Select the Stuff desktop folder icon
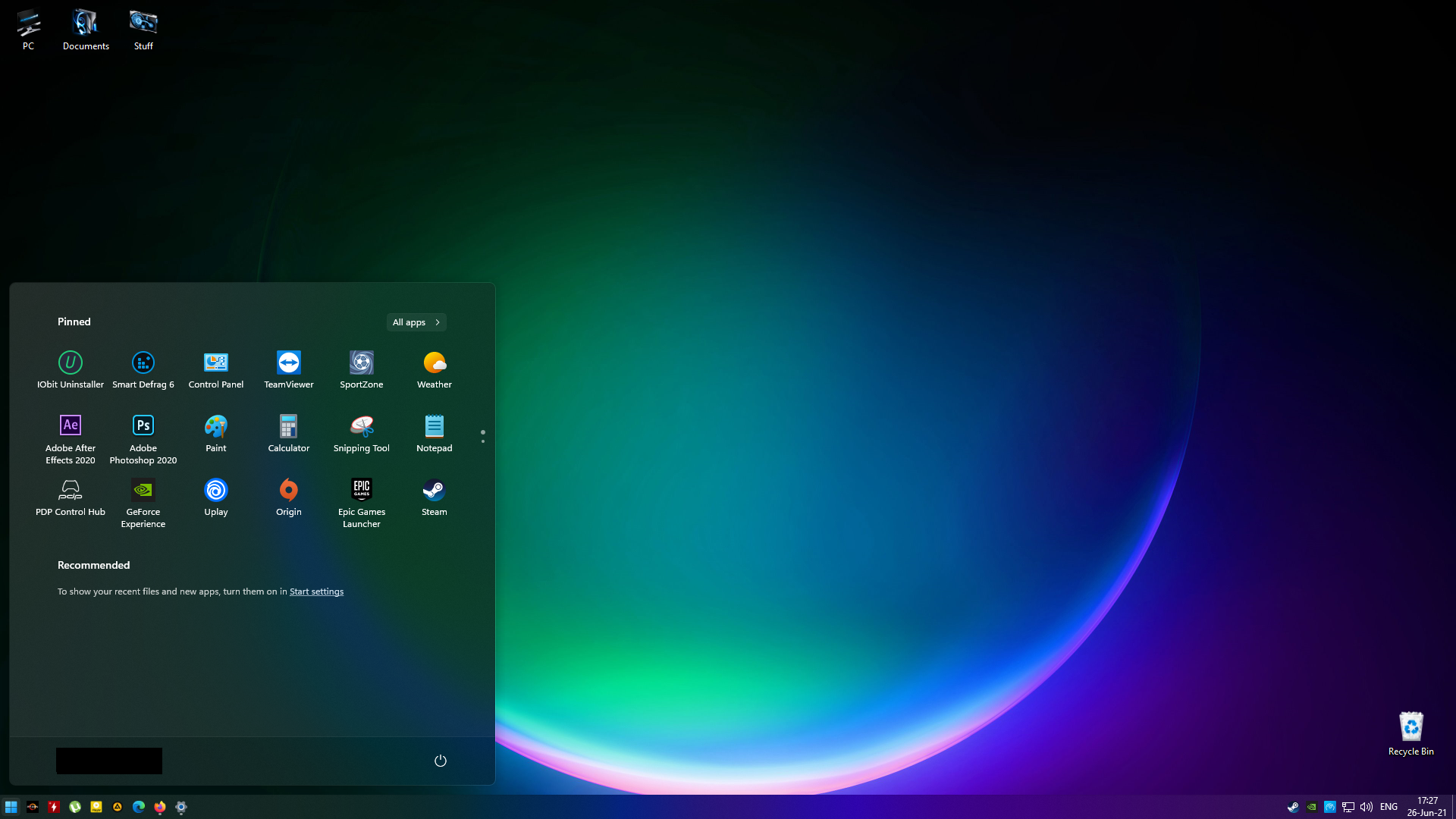1456x819 pixels. pos(143,30)
